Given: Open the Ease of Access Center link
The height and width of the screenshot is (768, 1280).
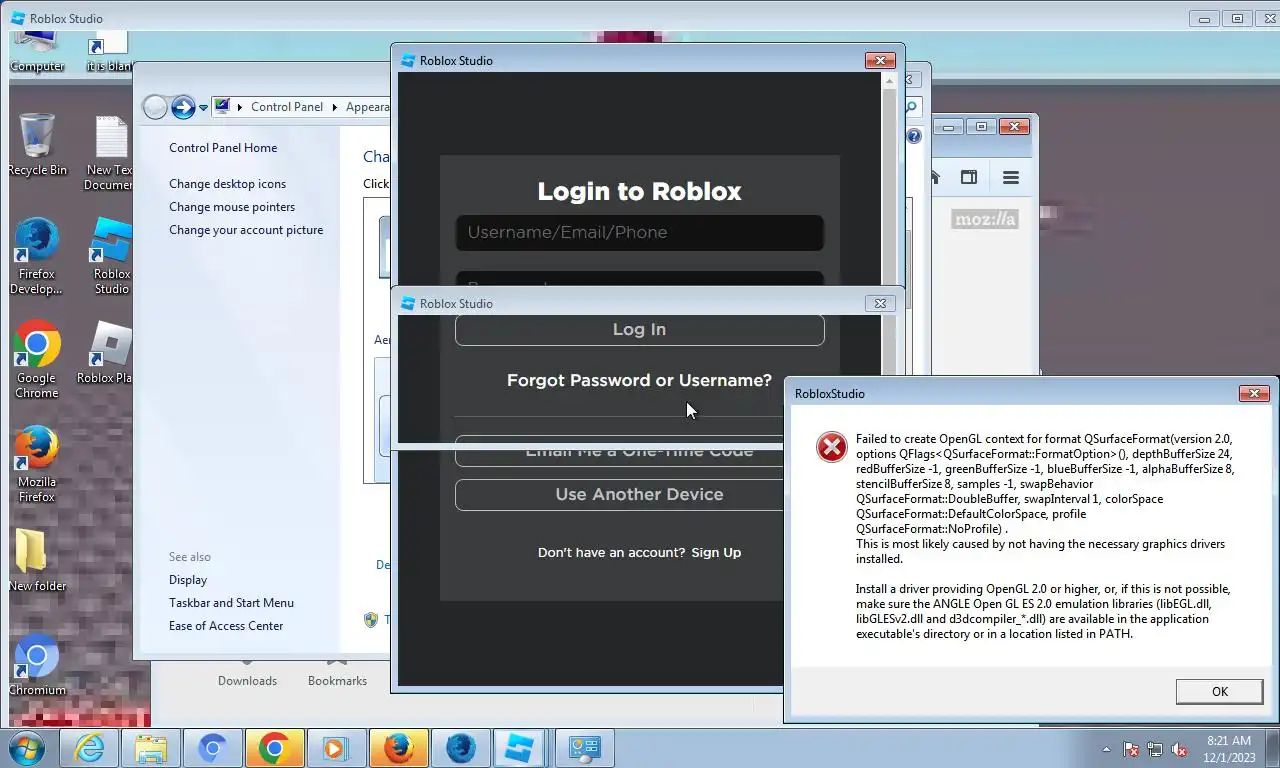Looking at the screenshot, I should pos(226,626).
